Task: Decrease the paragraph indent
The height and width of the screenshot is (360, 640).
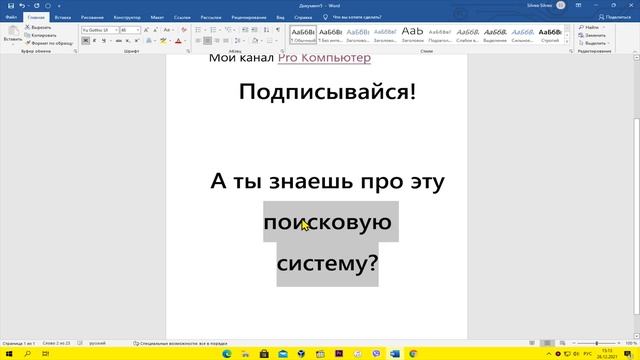Action: (245, 30)
